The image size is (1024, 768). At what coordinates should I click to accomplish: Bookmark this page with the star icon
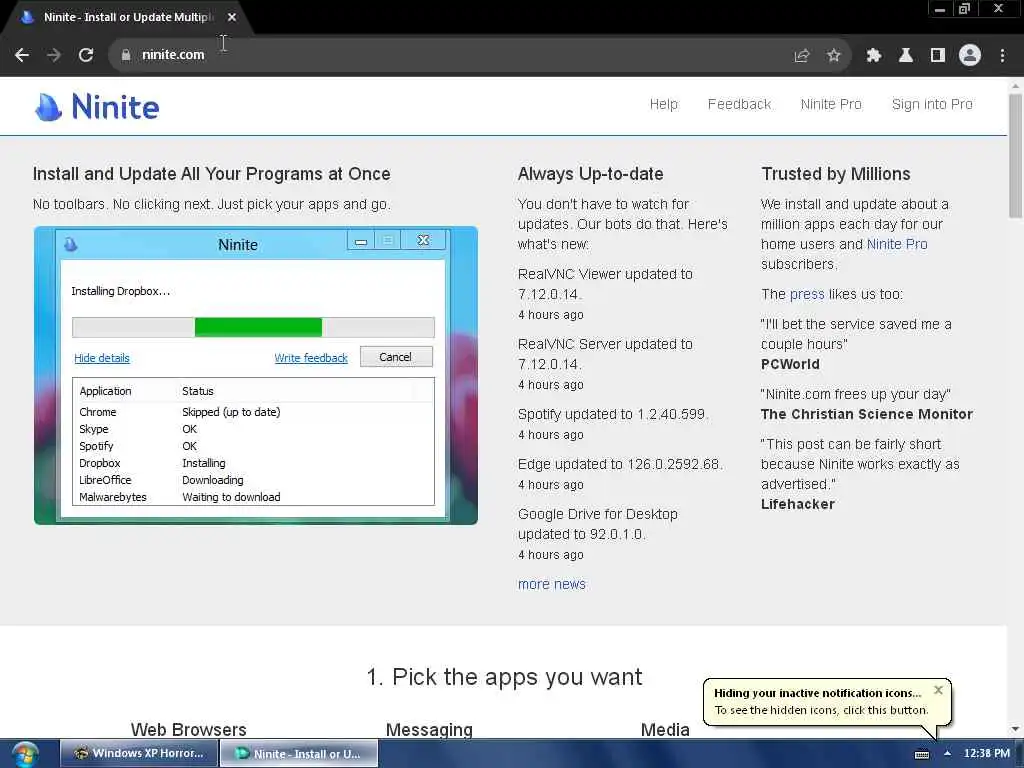point(833,56)
